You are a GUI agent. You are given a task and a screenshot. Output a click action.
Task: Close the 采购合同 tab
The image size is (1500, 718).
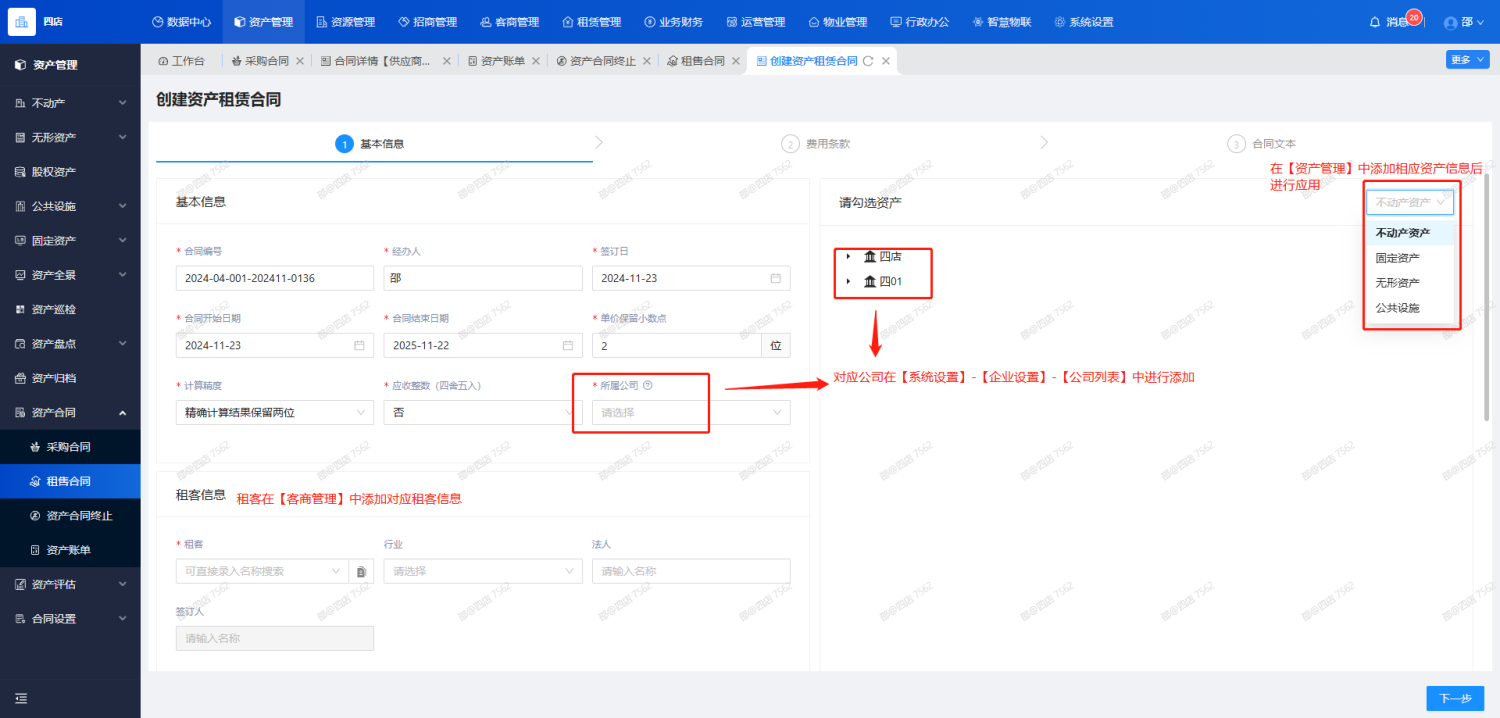(300, 61)
